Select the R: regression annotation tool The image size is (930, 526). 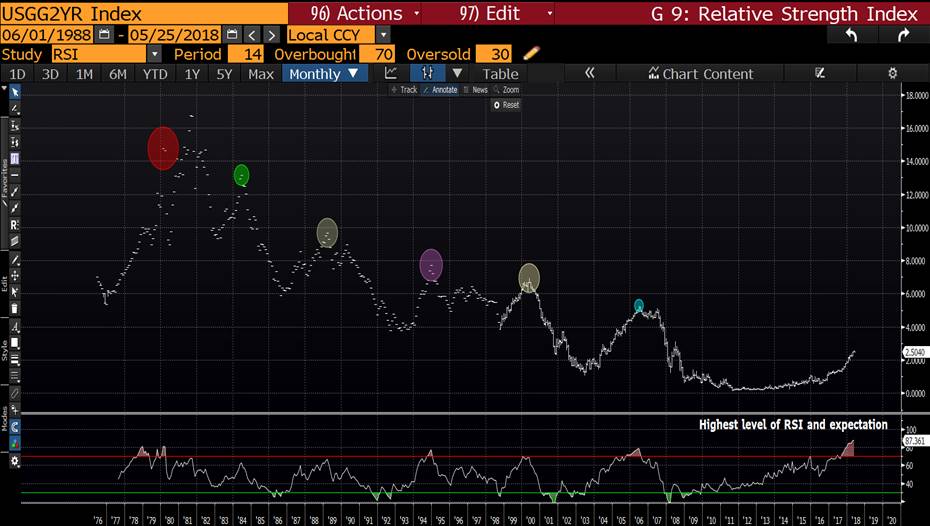click(15, 225)
